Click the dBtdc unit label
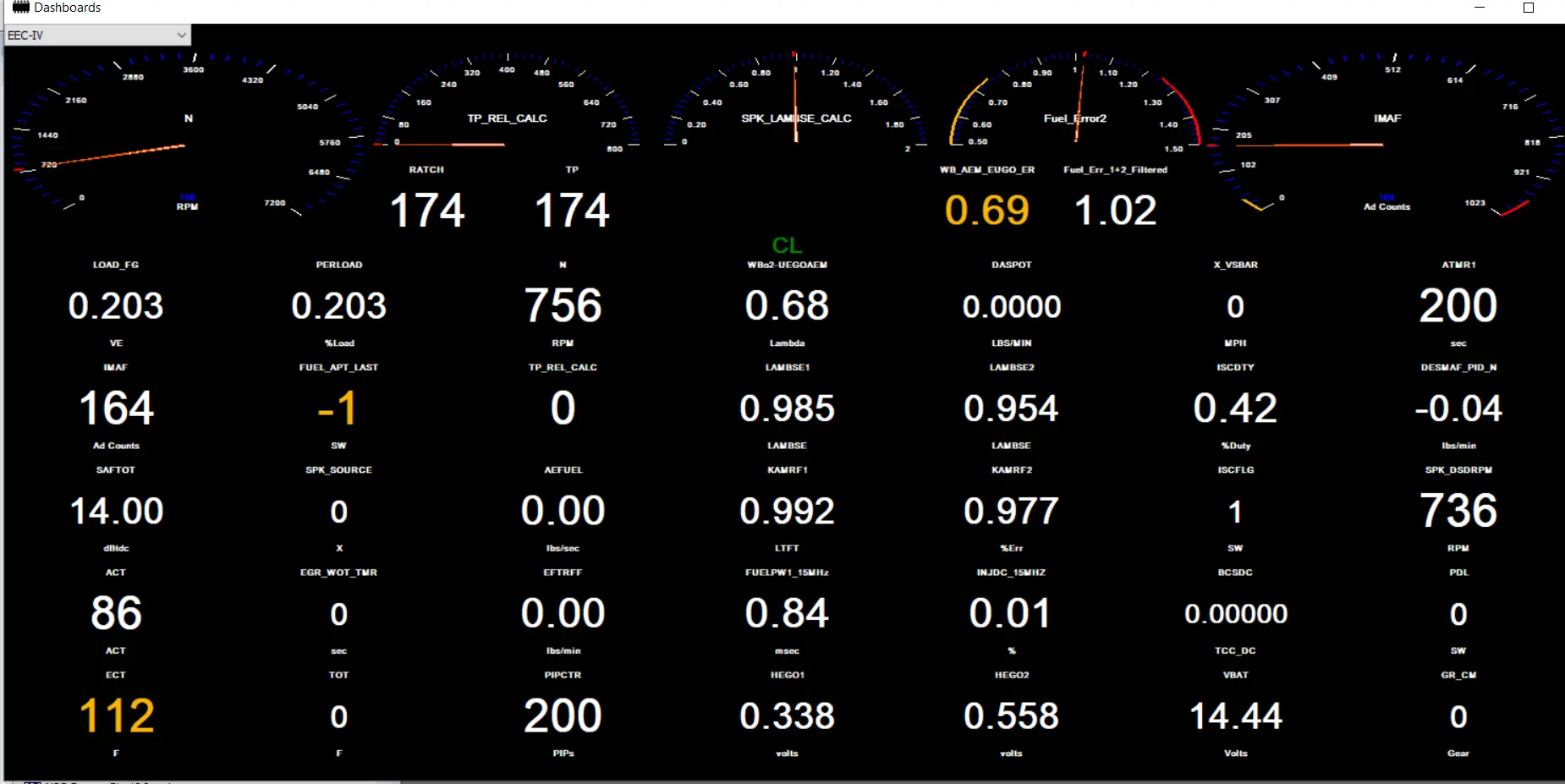The width and height of the screenshot is (1565, 784). 116,548
